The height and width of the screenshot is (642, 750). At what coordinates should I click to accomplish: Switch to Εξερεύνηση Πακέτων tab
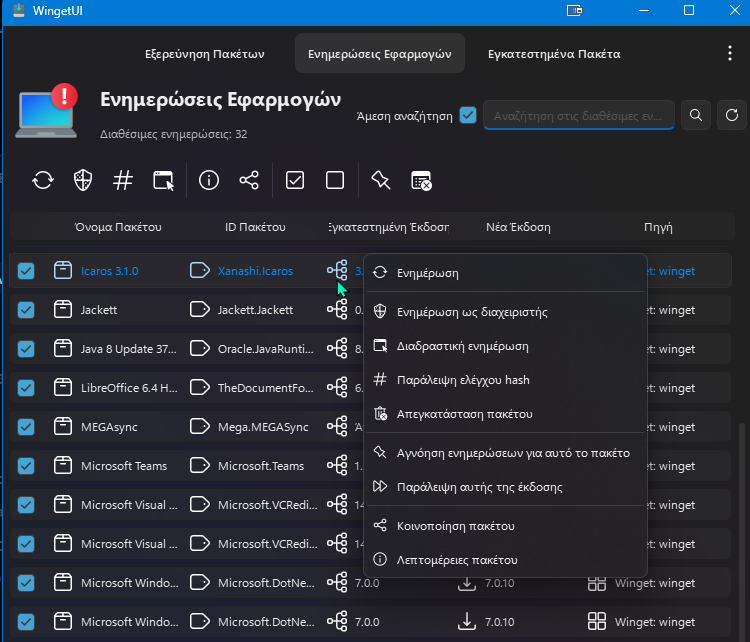click(205, 54)
